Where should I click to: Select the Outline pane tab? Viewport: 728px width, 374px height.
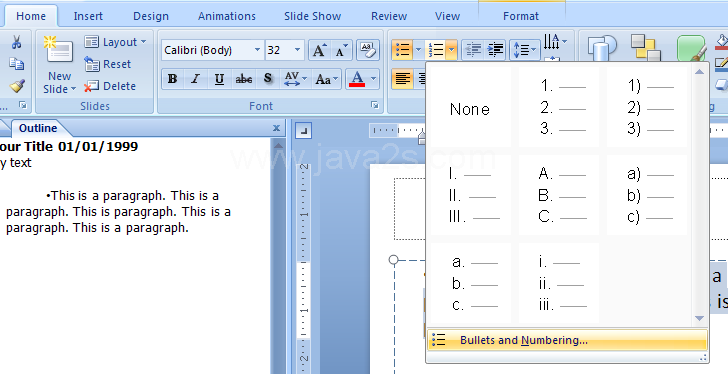click(x=38, y=128)
